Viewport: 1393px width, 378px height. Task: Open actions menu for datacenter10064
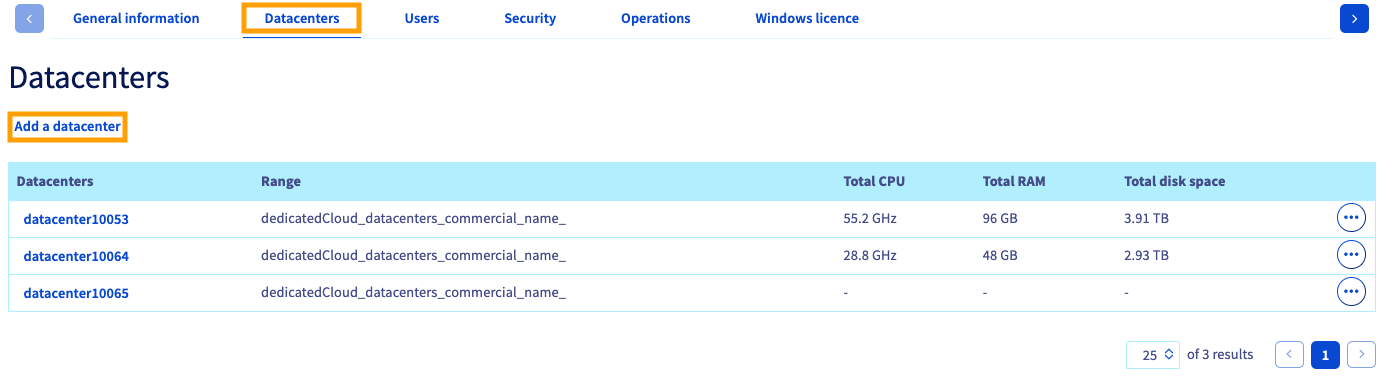click(1351, 255)
